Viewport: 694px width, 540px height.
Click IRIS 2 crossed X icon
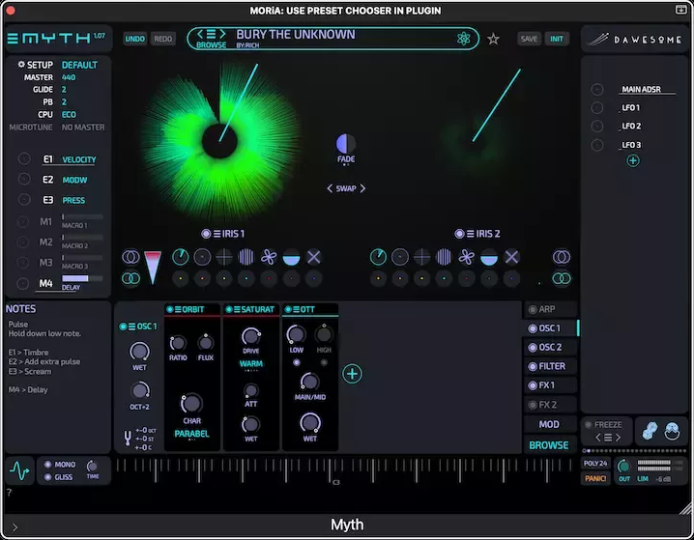pyautogui.click(x=512, y=257)
